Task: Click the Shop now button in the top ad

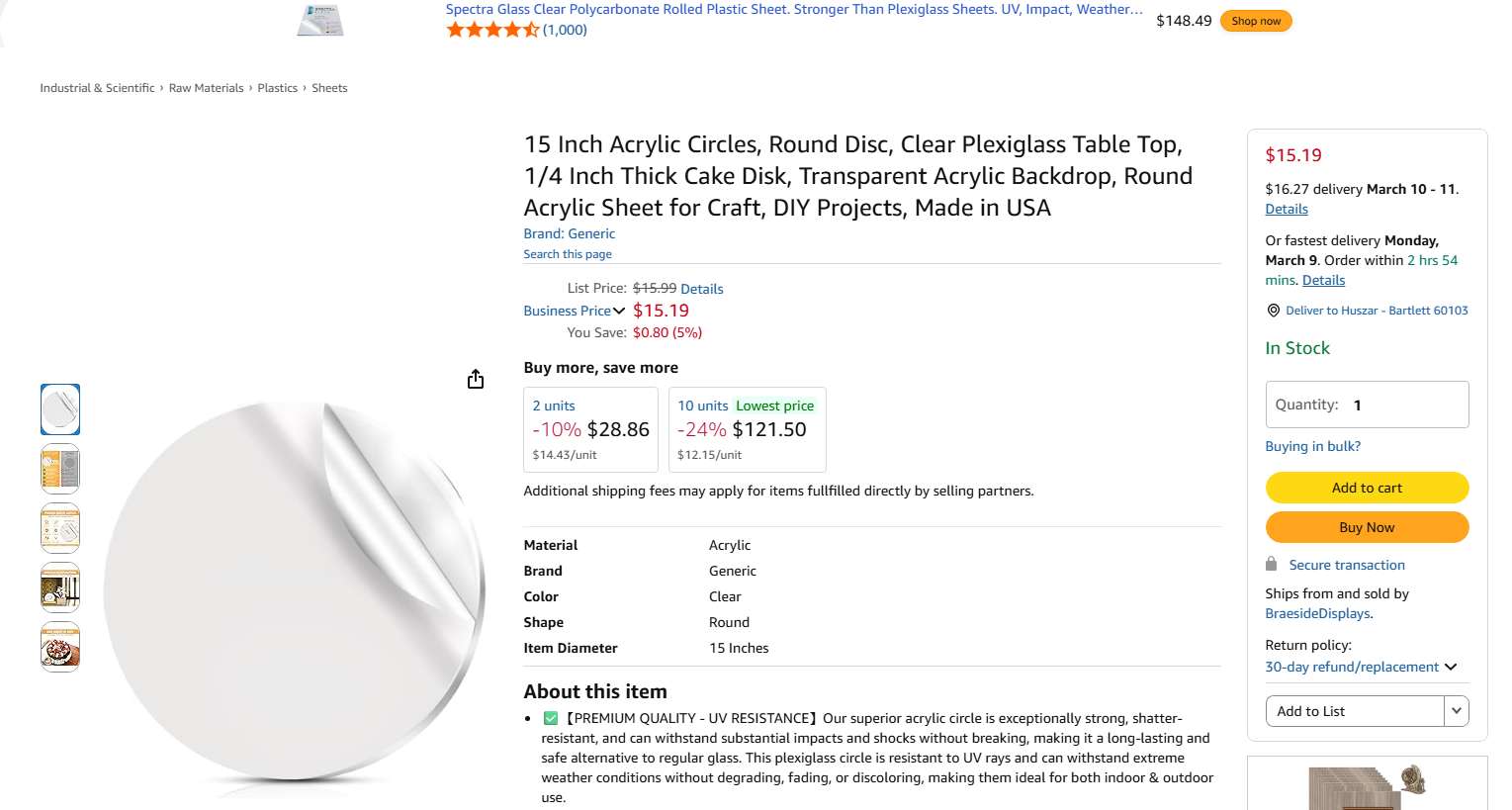Action: (x=1255, y=21)
